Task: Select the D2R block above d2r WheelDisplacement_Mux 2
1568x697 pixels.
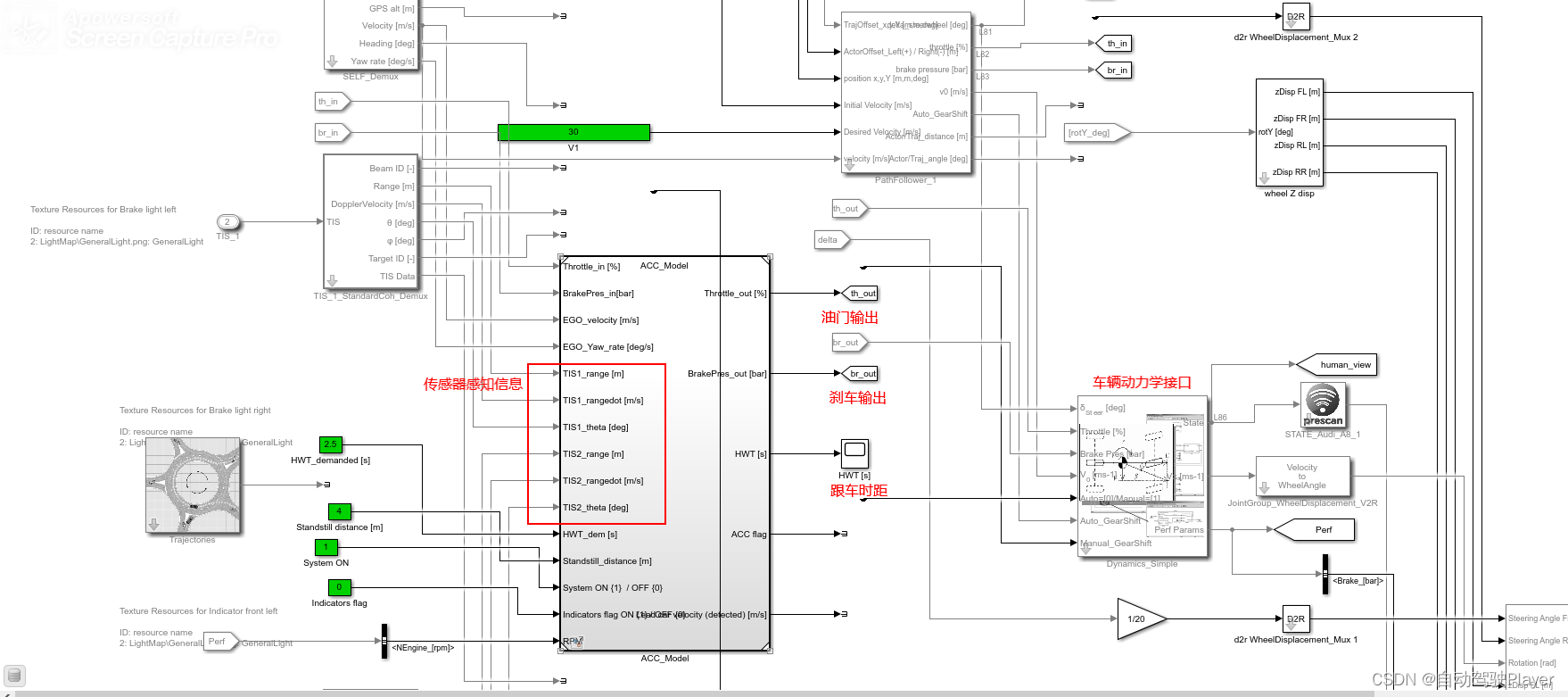Action: [1296, 17]
